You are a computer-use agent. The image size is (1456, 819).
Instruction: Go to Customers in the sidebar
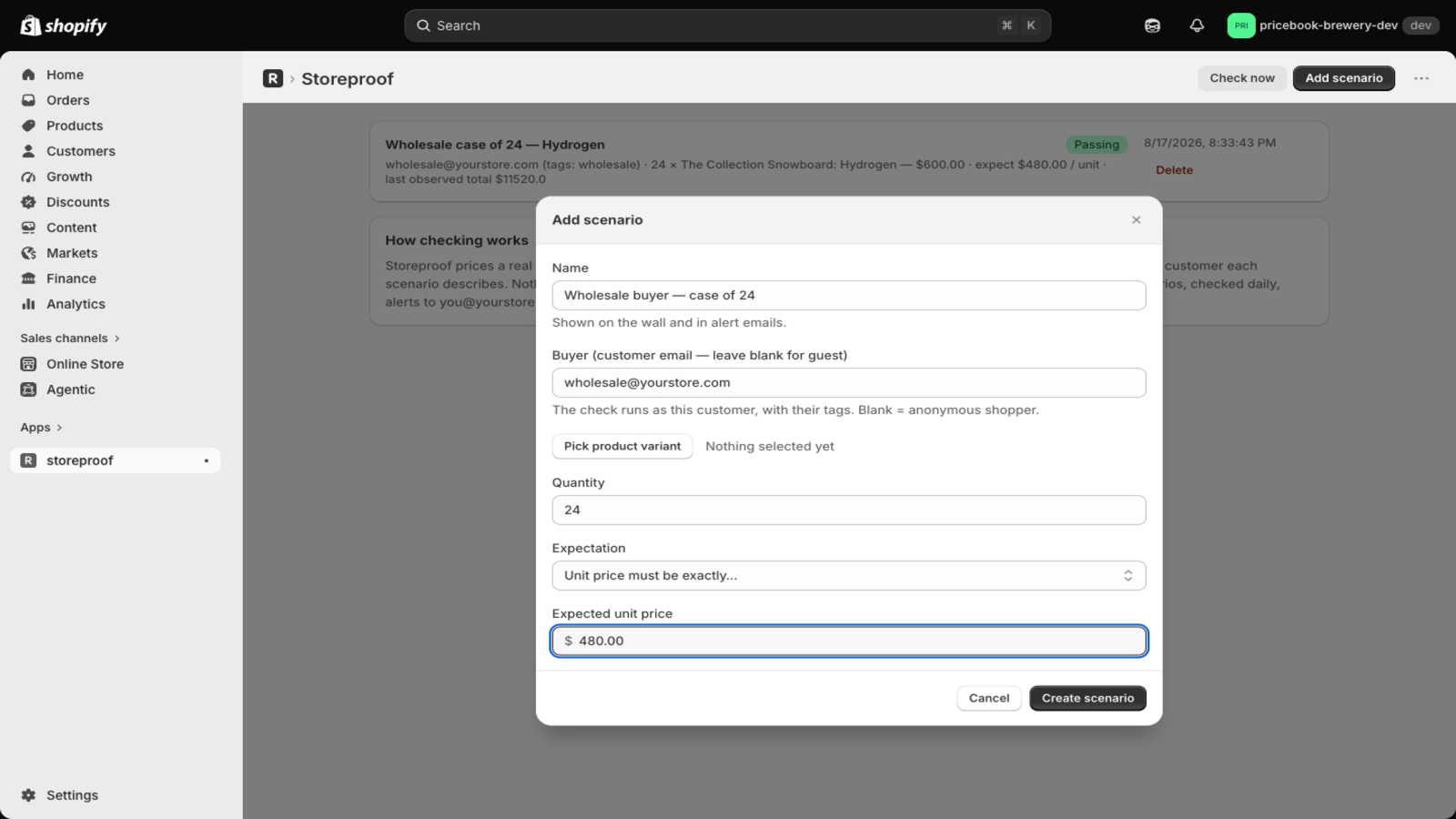coord(81,151)
